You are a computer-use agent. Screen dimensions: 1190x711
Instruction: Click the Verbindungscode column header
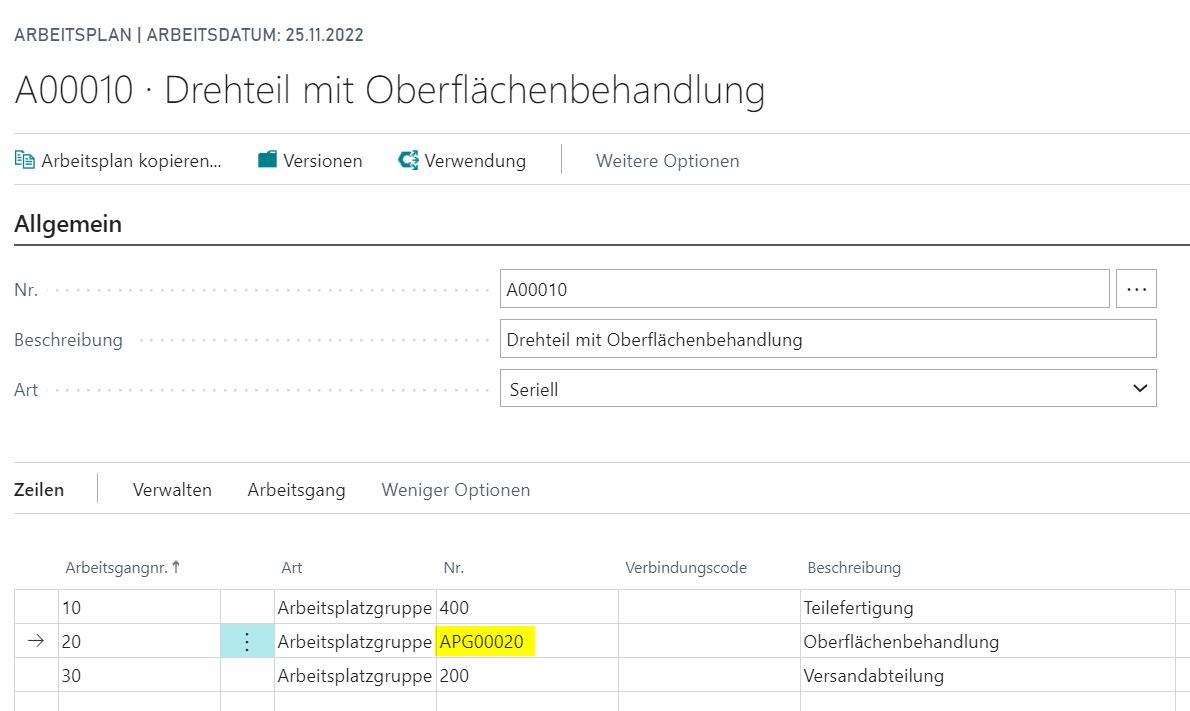click(686, 568)
